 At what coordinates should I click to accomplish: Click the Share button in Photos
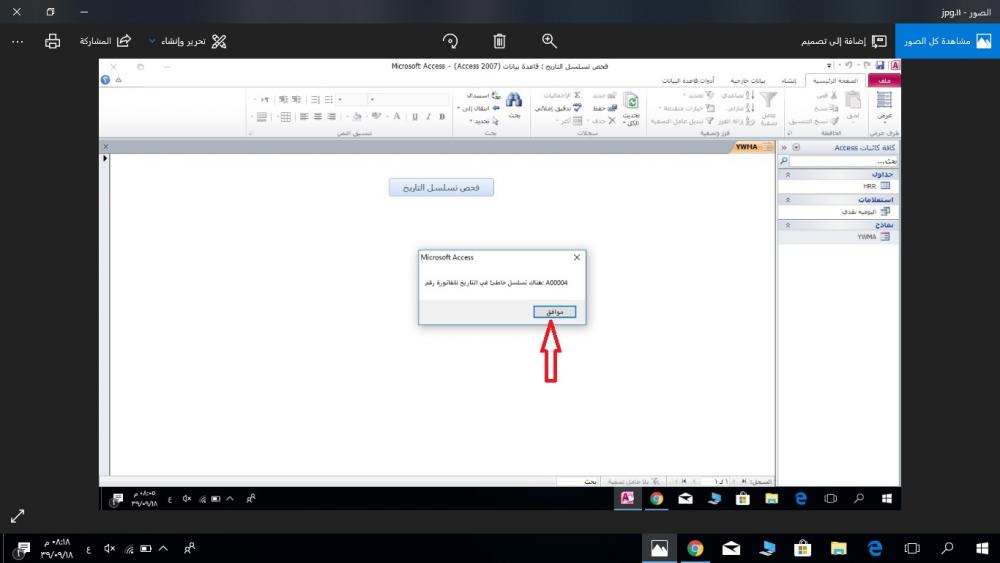(x=105, y=41)
